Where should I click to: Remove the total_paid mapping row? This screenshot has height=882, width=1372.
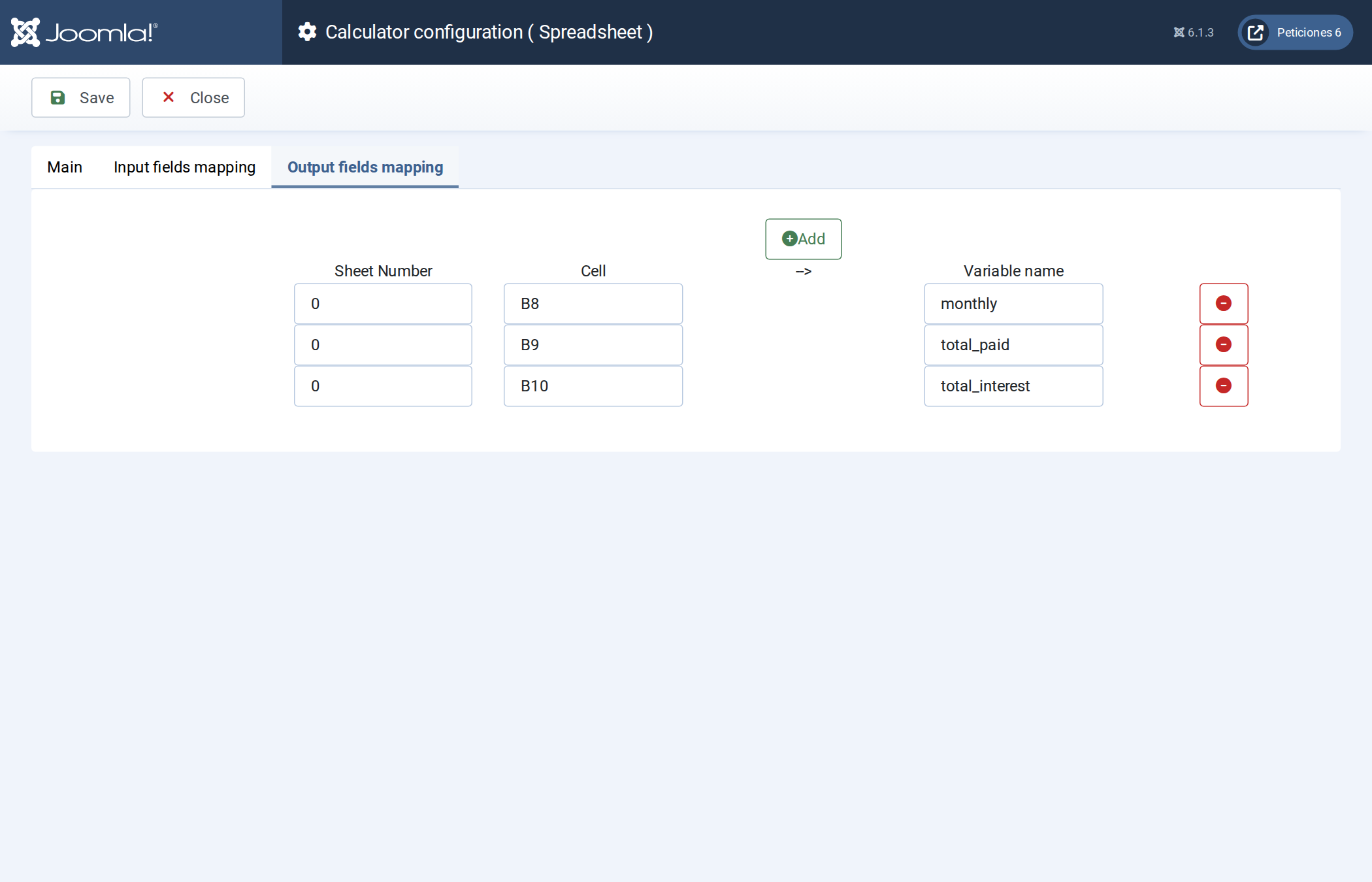pos(1224,345)
